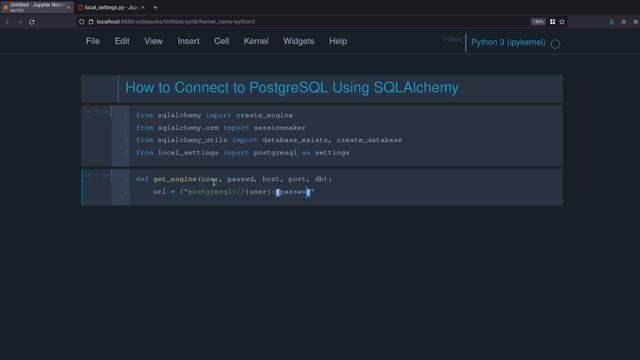640x360 pixels.
Task: Open the File menu
Action: [93, 41]
